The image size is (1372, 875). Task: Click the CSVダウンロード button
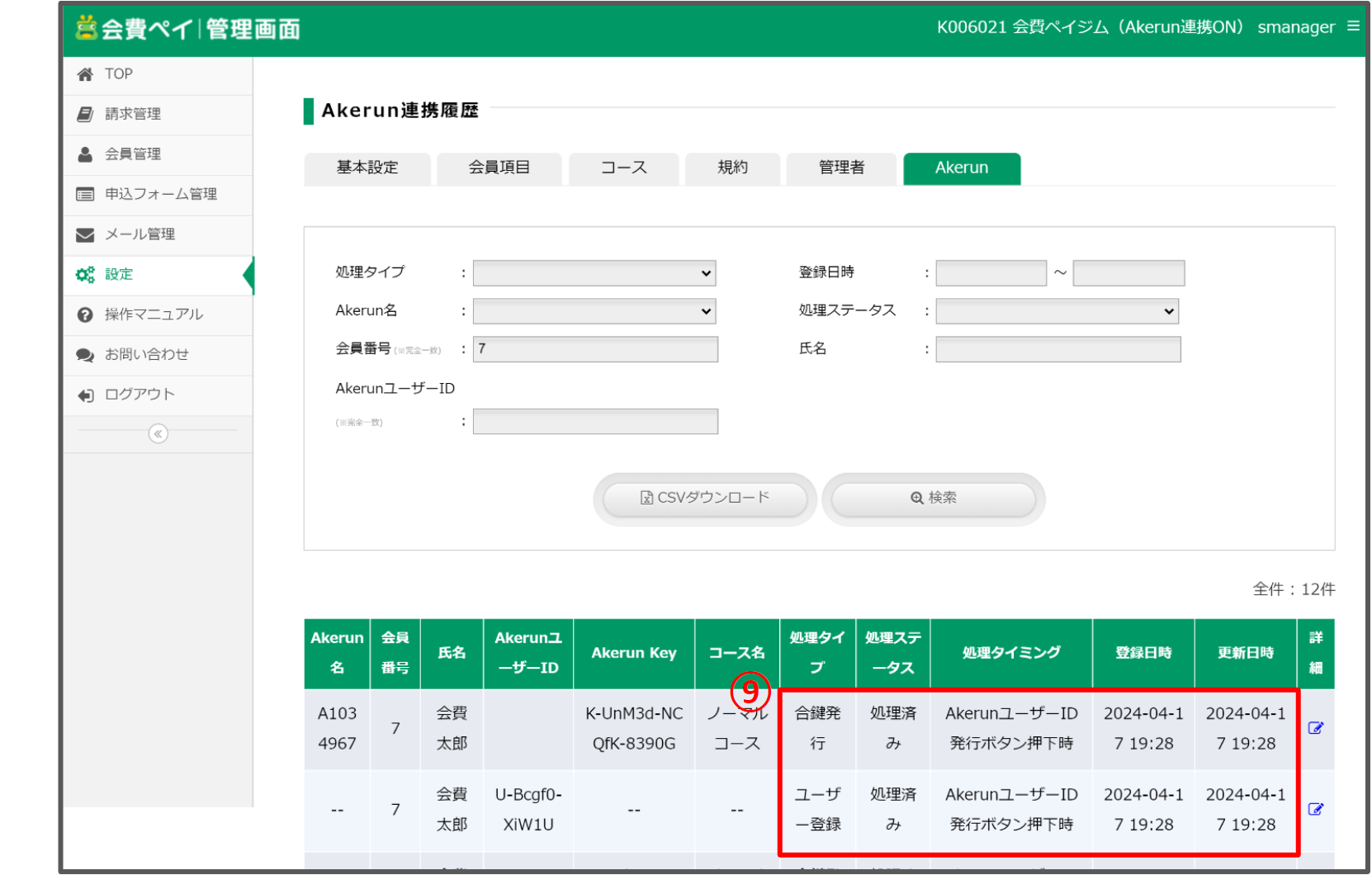tap(705, 499)
